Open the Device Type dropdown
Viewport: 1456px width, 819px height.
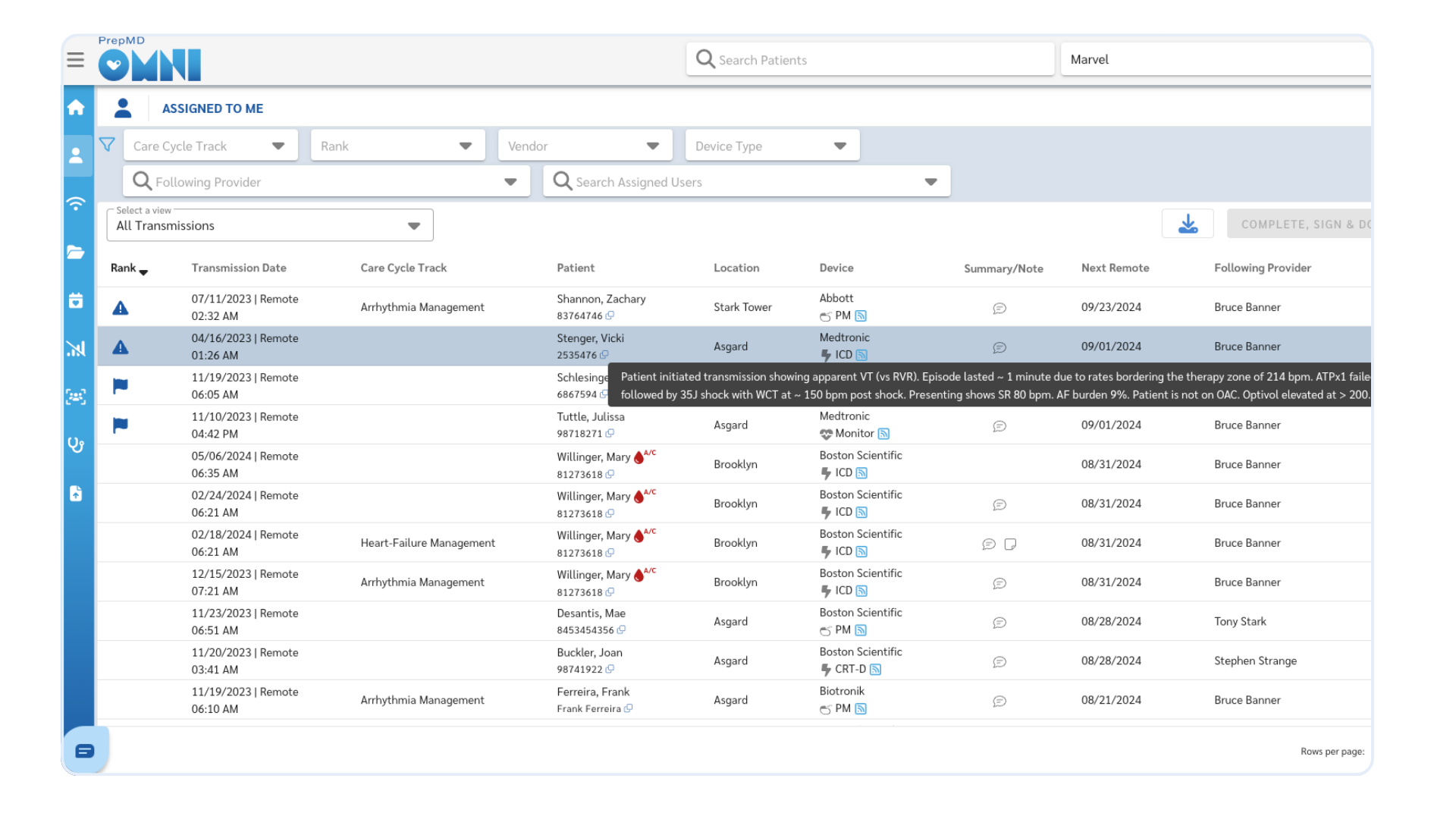772,146
